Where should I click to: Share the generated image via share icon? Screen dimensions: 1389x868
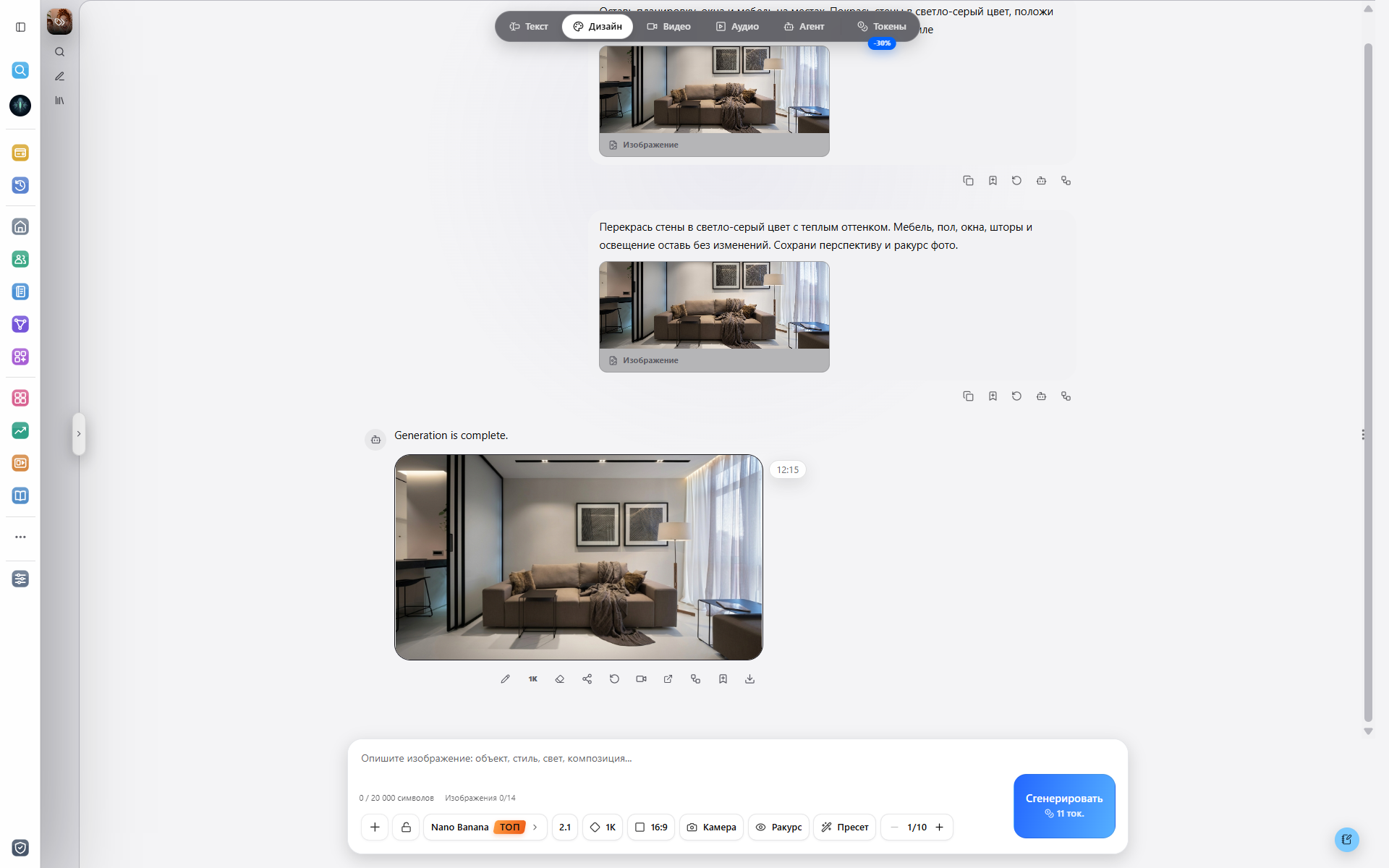coord(587,678)
